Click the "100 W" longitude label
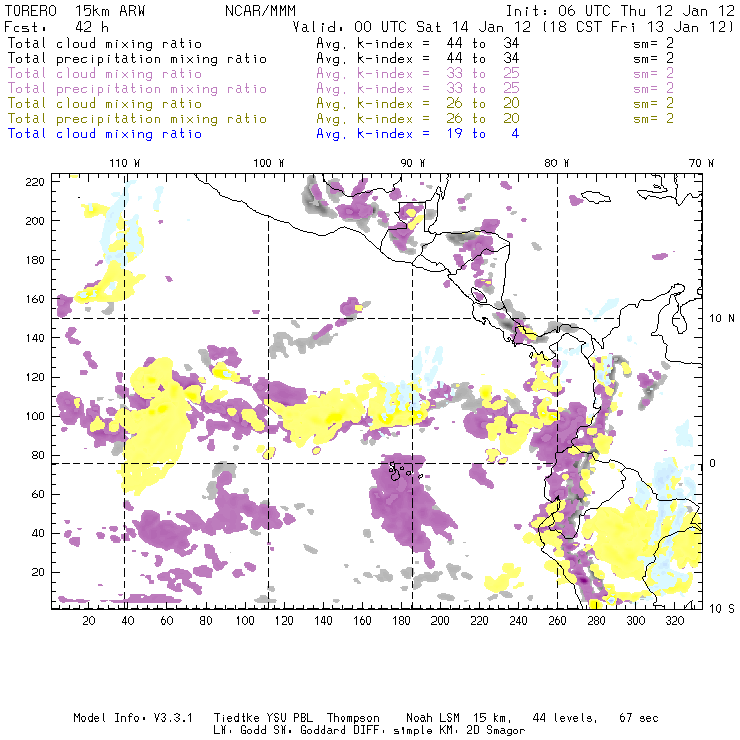This screenshot has width=740, height=740. [269, 163]
